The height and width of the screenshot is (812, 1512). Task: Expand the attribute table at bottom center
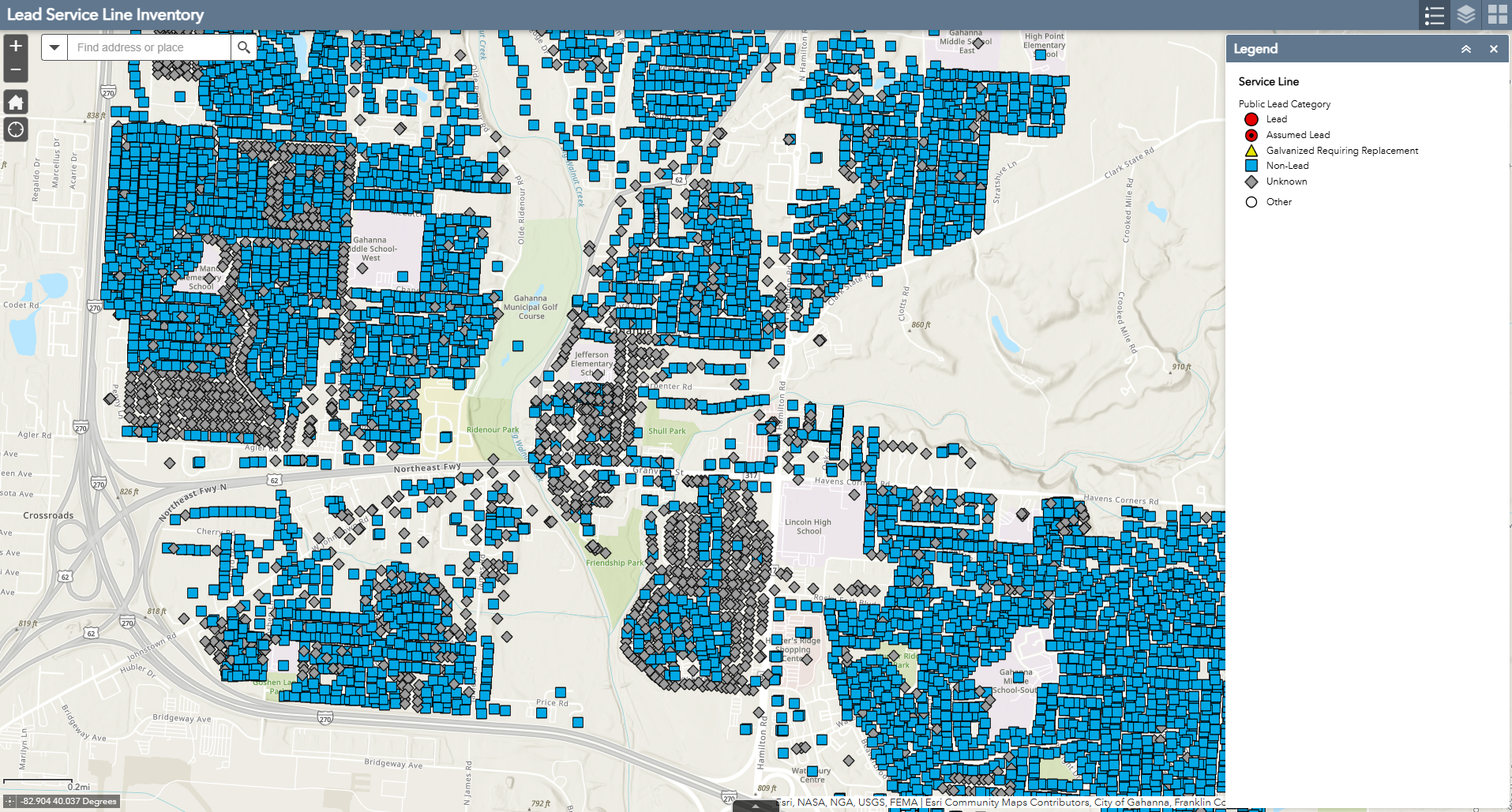(755, 806)
